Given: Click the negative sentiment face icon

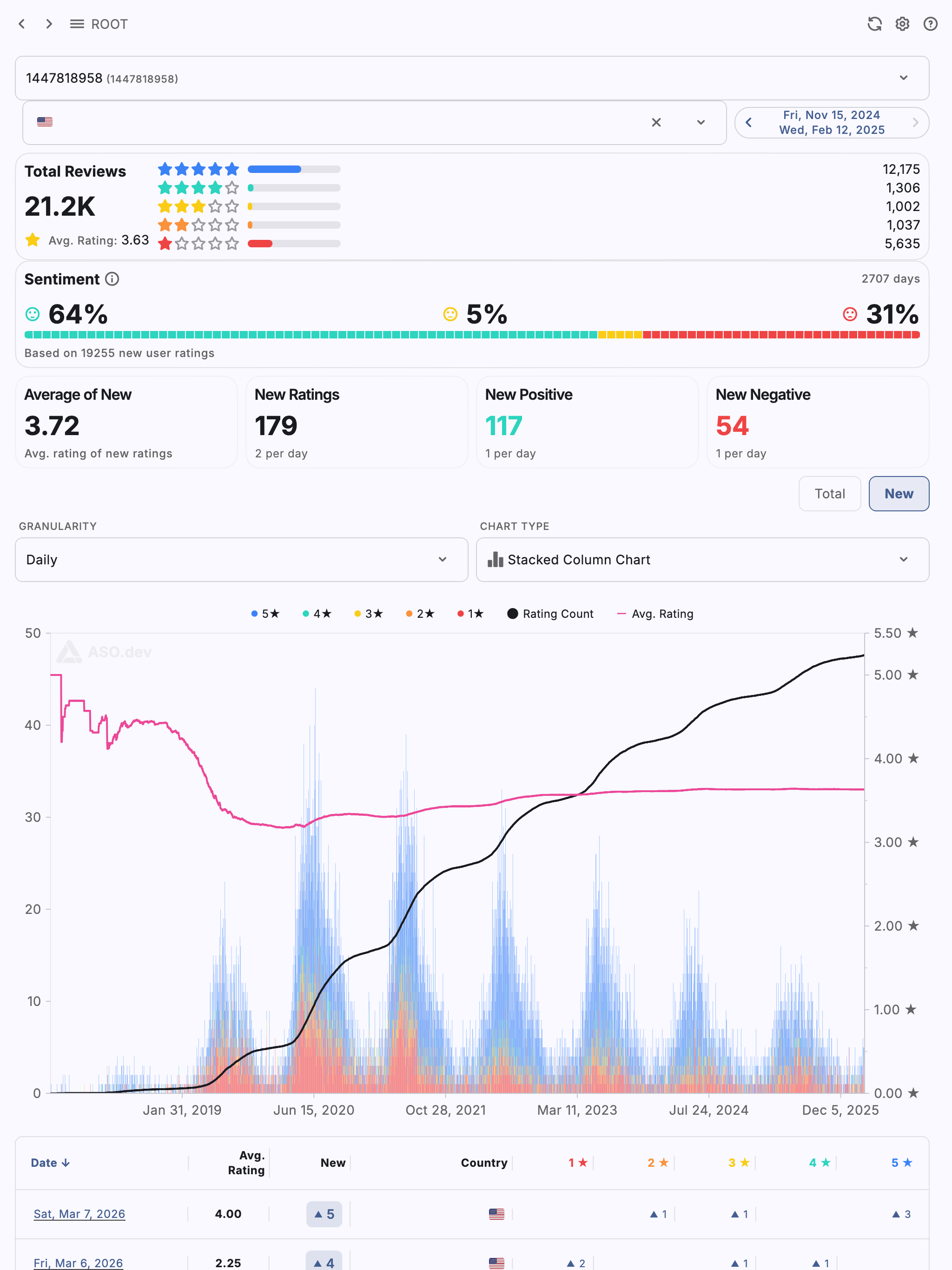Looking at the screenshot, I should (850, 314).
